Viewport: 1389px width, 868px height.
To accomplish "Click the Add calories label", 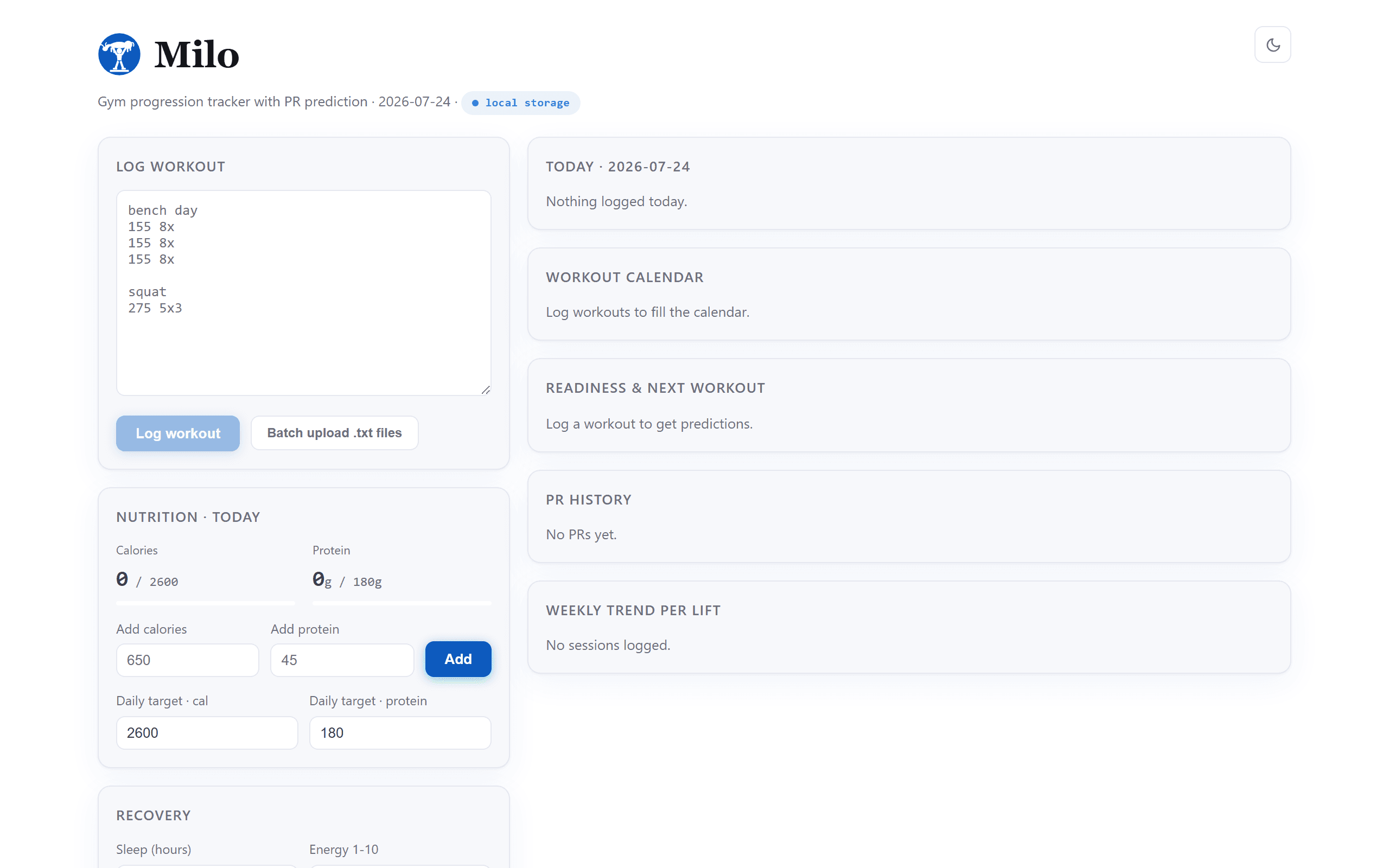I will click(151, 629).
